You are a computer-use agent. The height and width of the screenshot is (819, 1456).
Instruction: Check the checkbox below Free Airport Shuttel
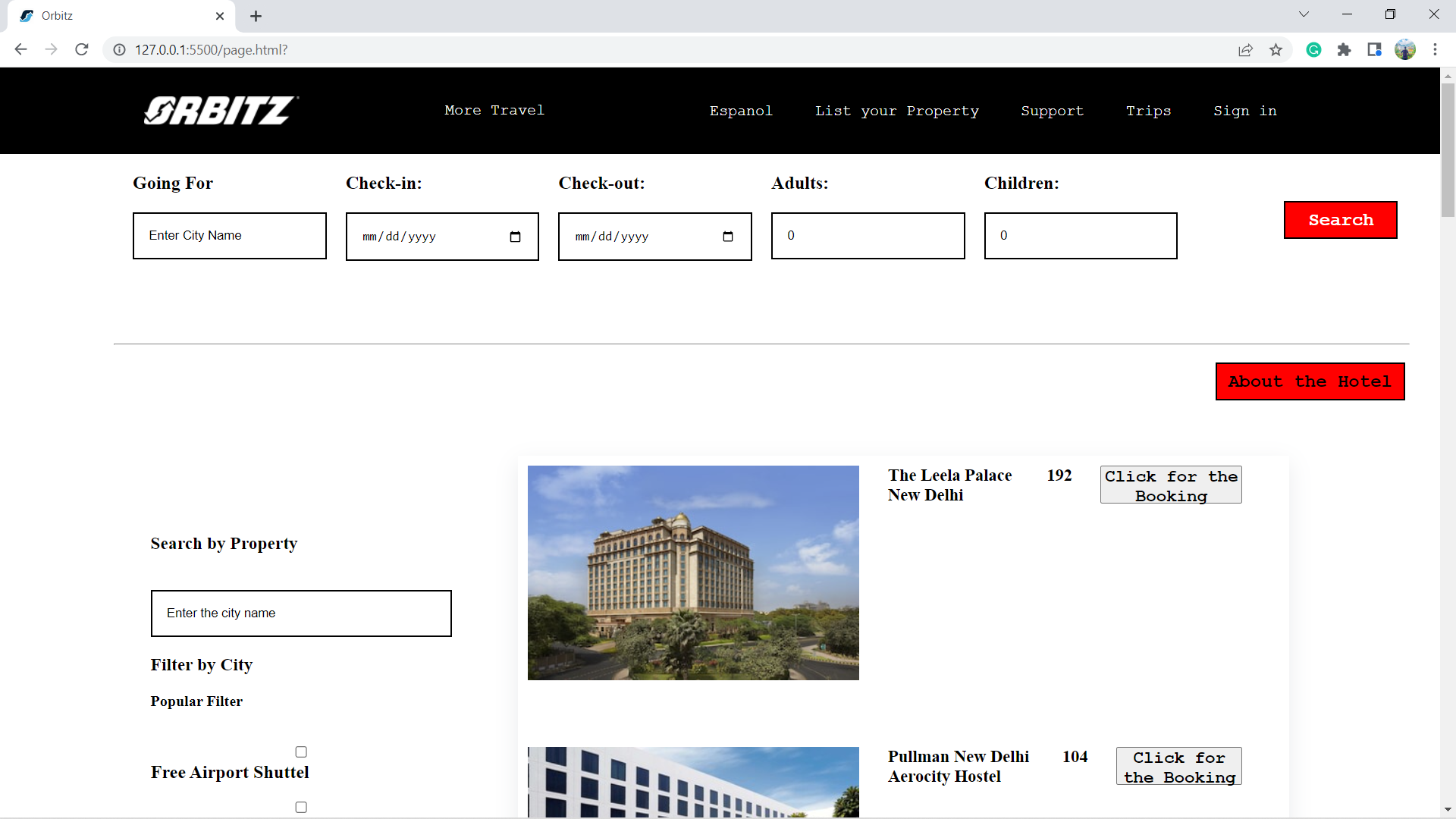pos(301,807)
